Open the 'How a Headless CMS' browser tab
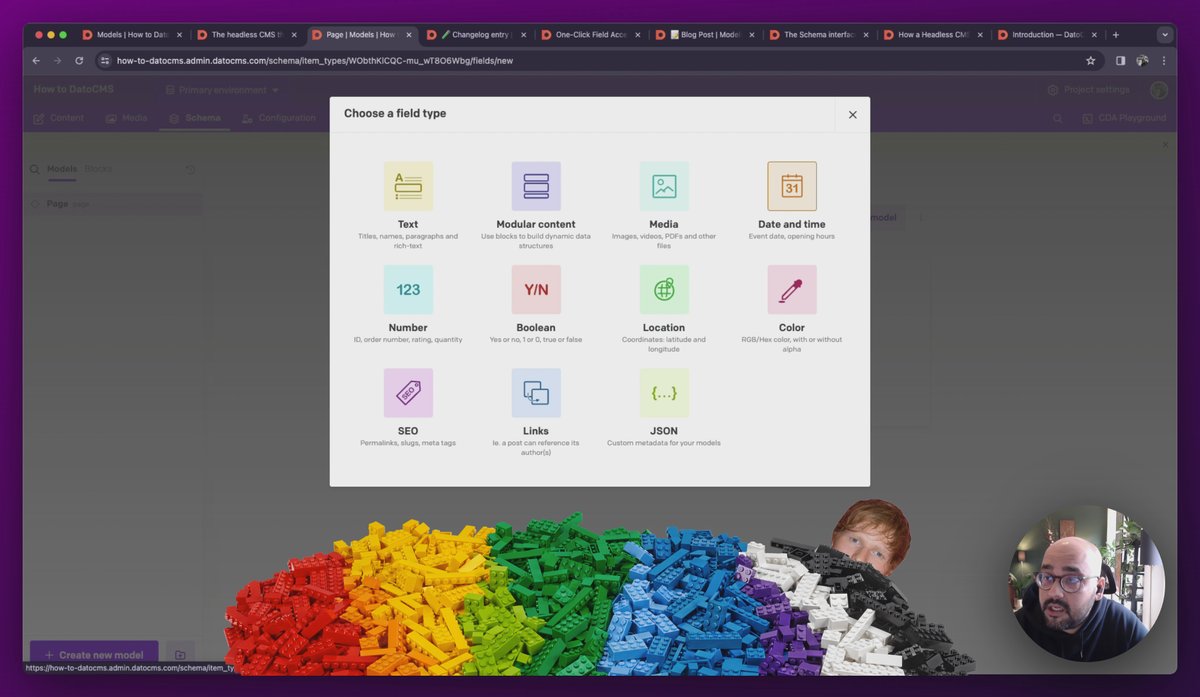1200x697 pixels. click(x=934, y=34)
